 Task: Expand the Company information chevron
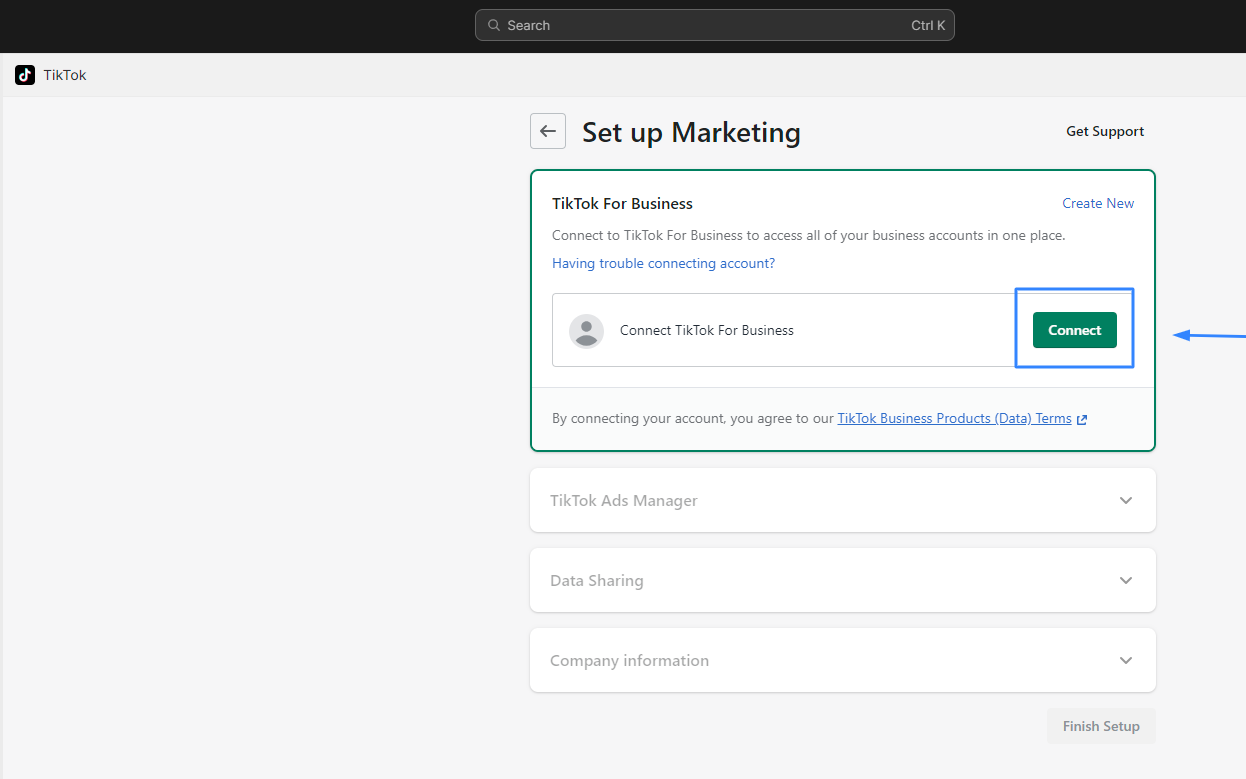1126,660
